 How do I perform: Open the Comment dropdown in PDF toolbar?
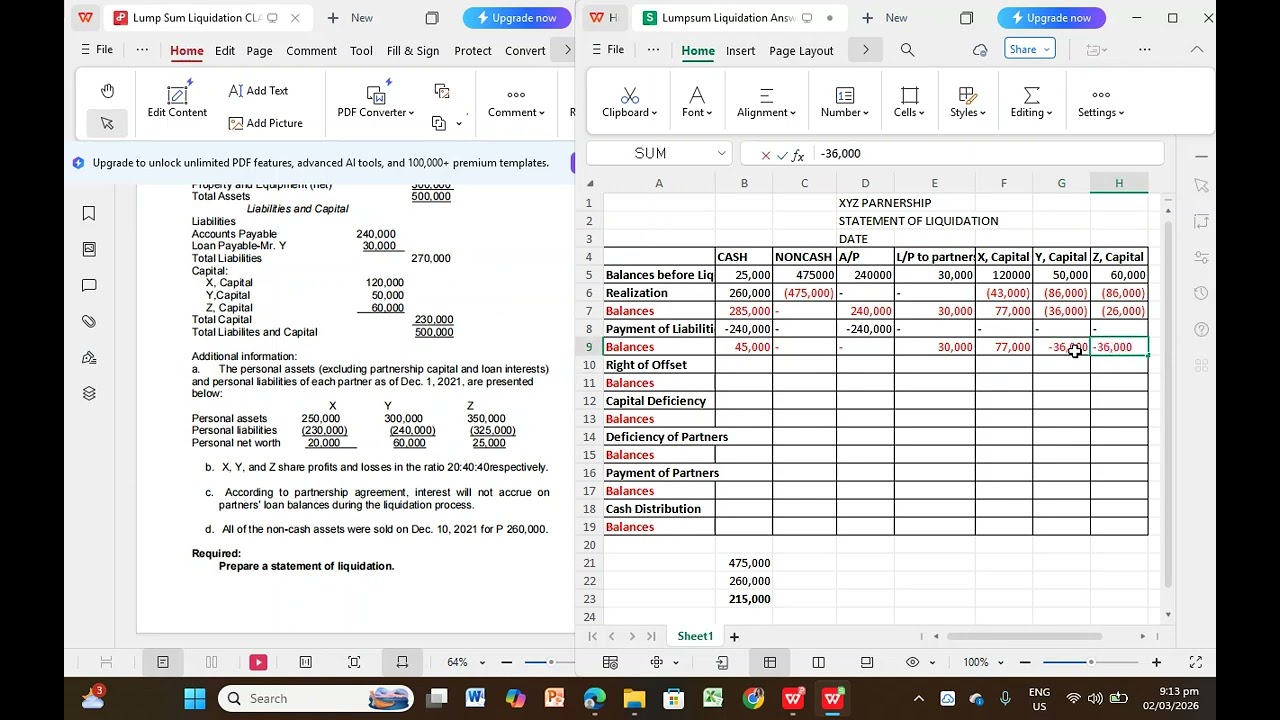(x=516, y=101)
